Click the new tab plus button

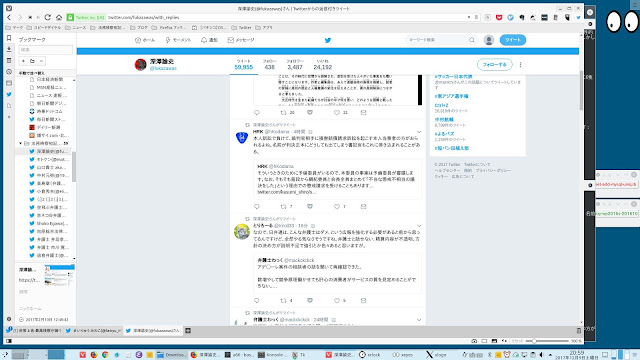188,331
